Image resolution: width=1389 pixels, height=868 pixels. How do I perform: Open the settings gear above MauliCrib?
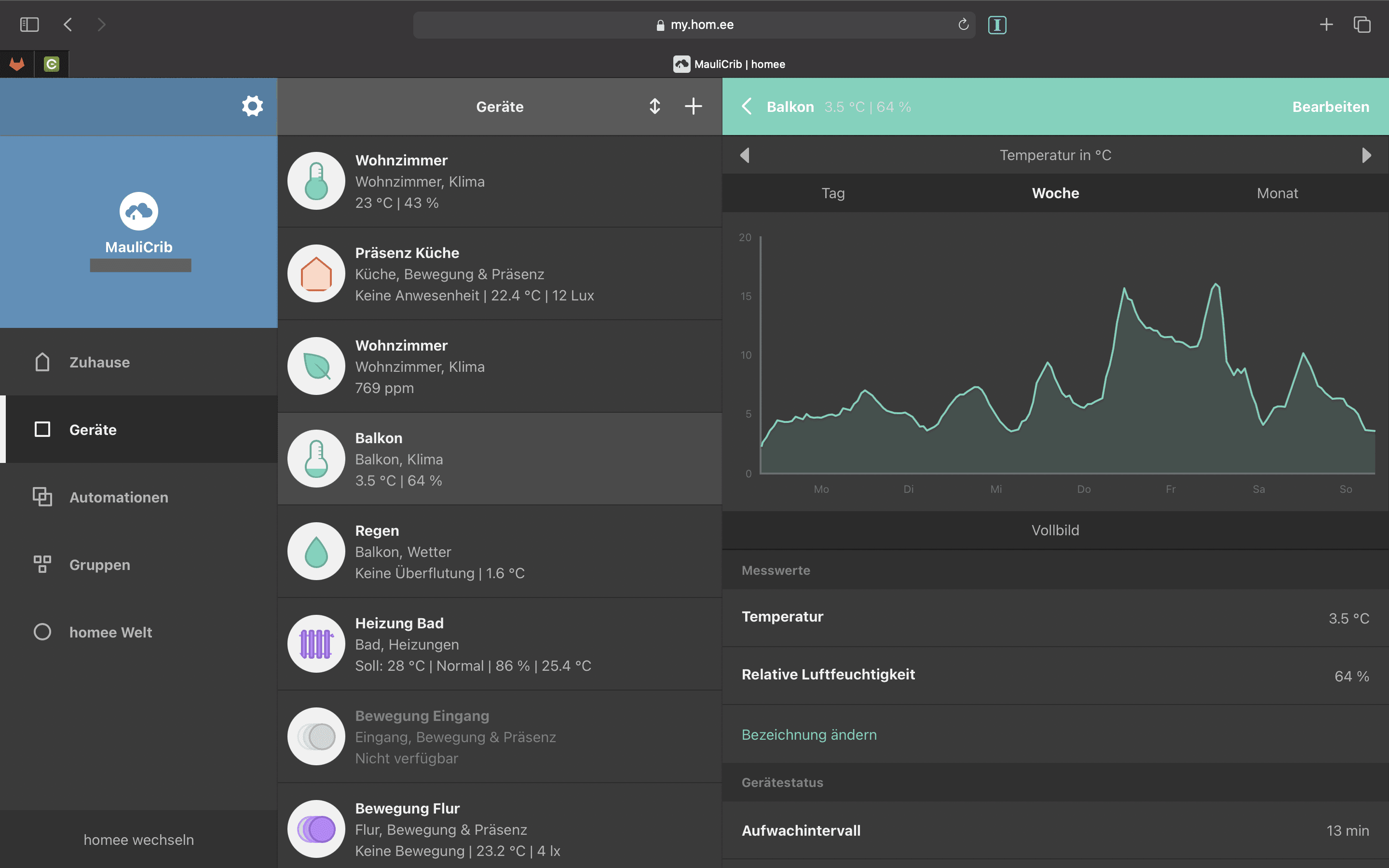click(x=253, y=106)
